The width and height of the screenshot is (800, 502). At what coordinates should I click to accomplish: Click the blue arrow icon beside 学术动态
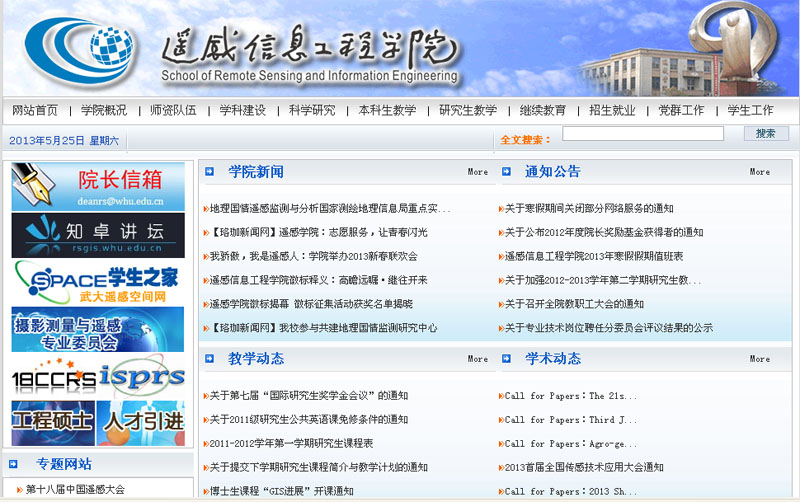click(x=506, y=359)
